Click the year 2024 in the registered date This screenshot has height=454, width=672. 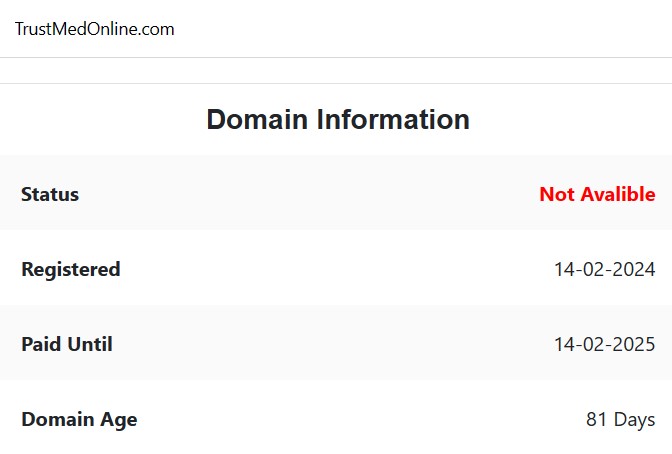coord(633,270)
